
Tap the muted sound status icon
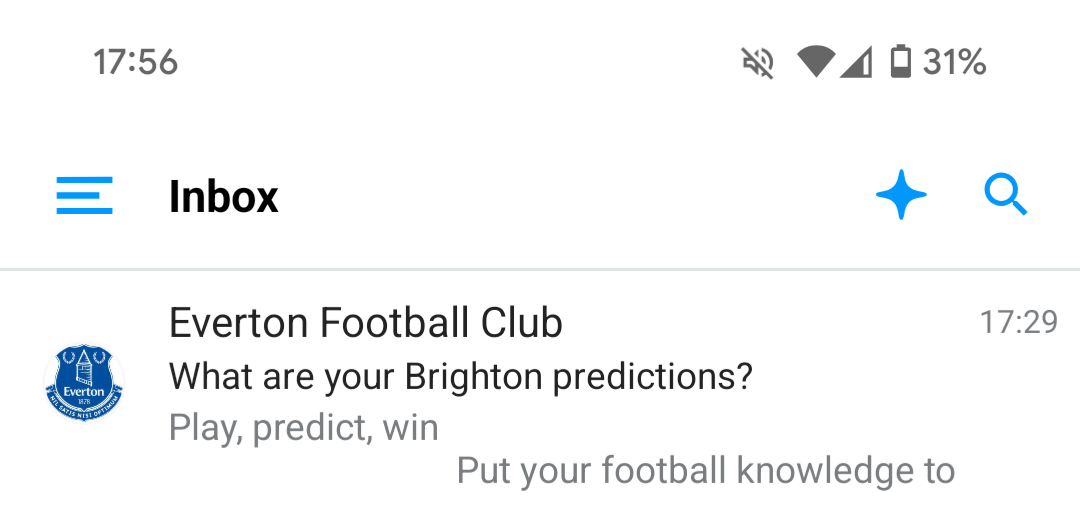pyautogui.click(x=758, y=63)
